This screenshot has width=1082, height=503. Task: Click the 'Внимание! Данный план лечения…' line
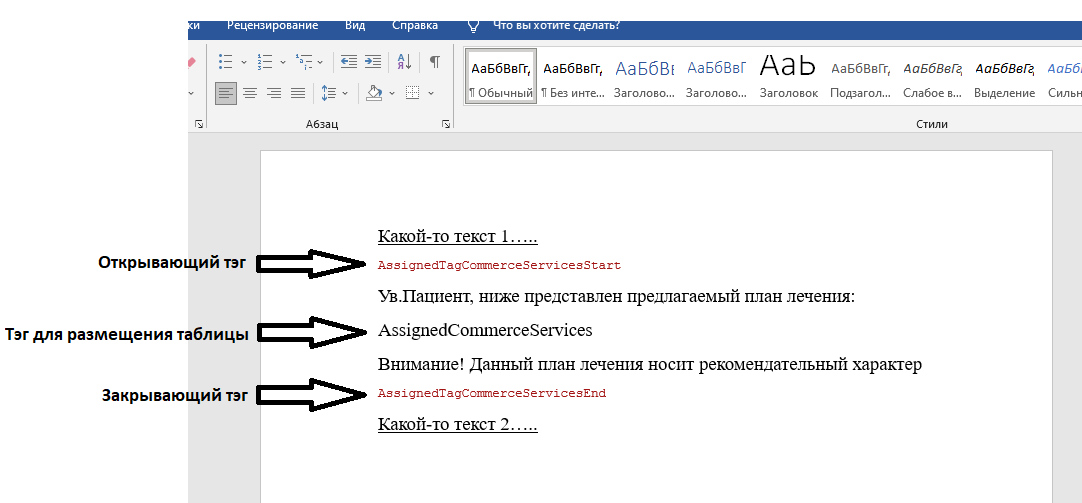[650, 364]
